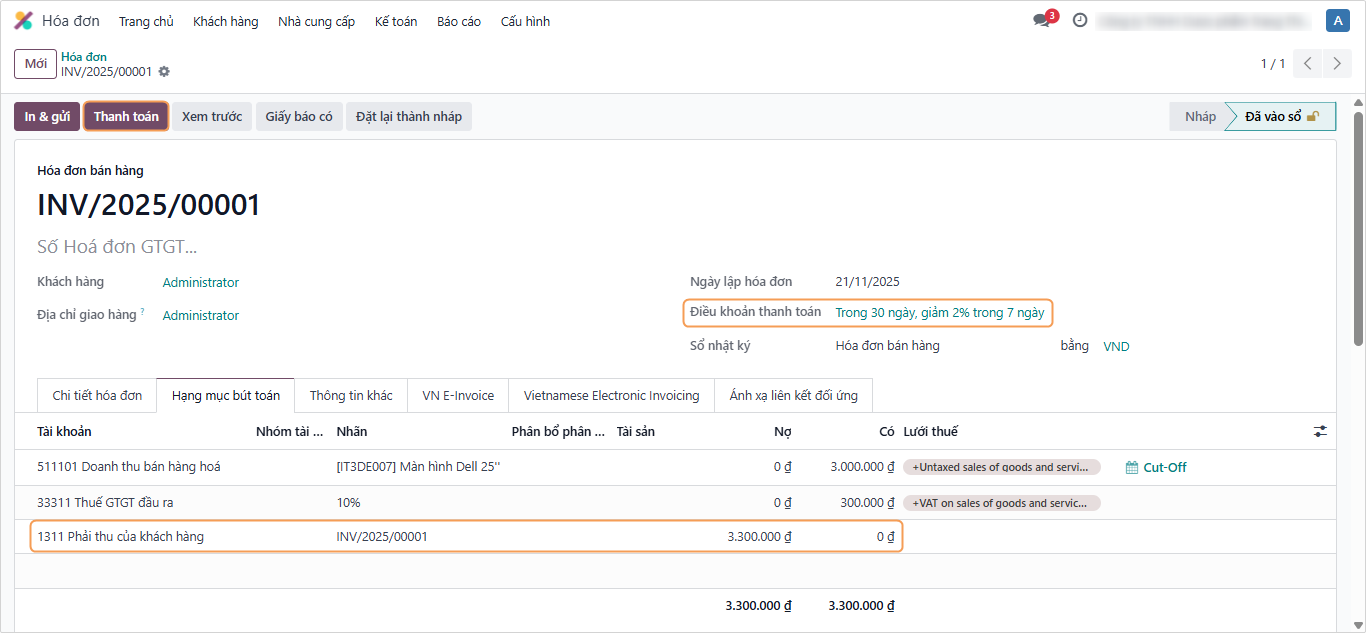Image resolution: width=1366 pixels, height=633 pixels.
Task: Open the Báo cáo menu
Action: coord(459,21)
